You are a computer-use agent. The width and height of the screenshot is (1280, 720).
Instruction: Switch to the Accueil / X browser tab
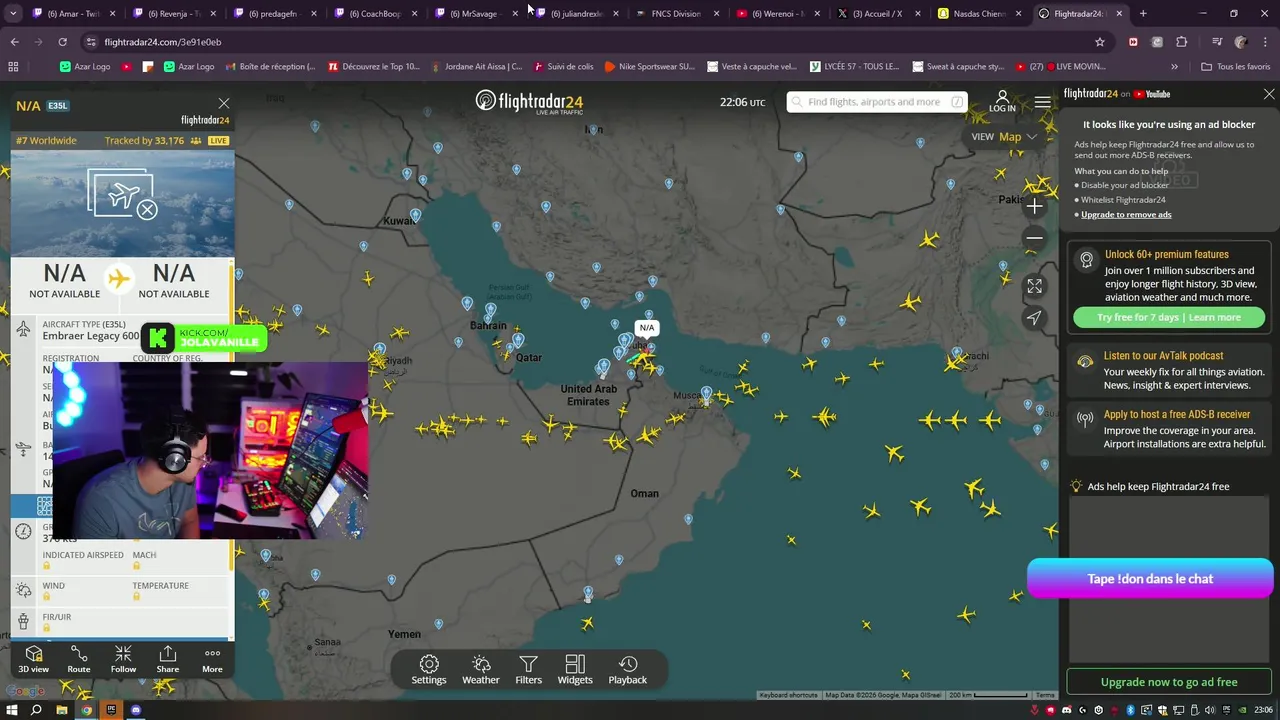(x=877, y=14)
